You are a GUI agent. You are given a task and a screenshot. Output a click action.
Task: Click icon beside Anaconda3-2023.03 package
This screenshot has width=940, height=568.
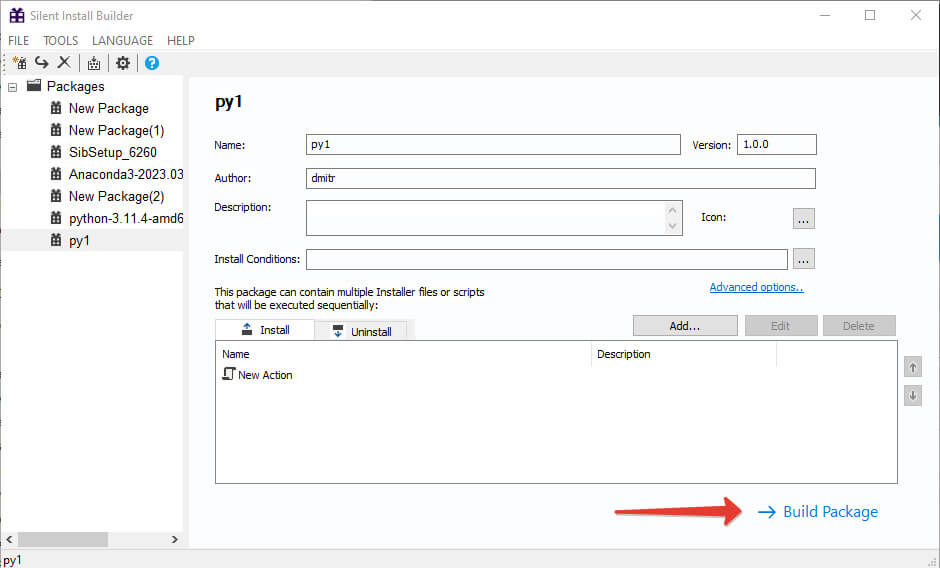[x=56, y=174]
